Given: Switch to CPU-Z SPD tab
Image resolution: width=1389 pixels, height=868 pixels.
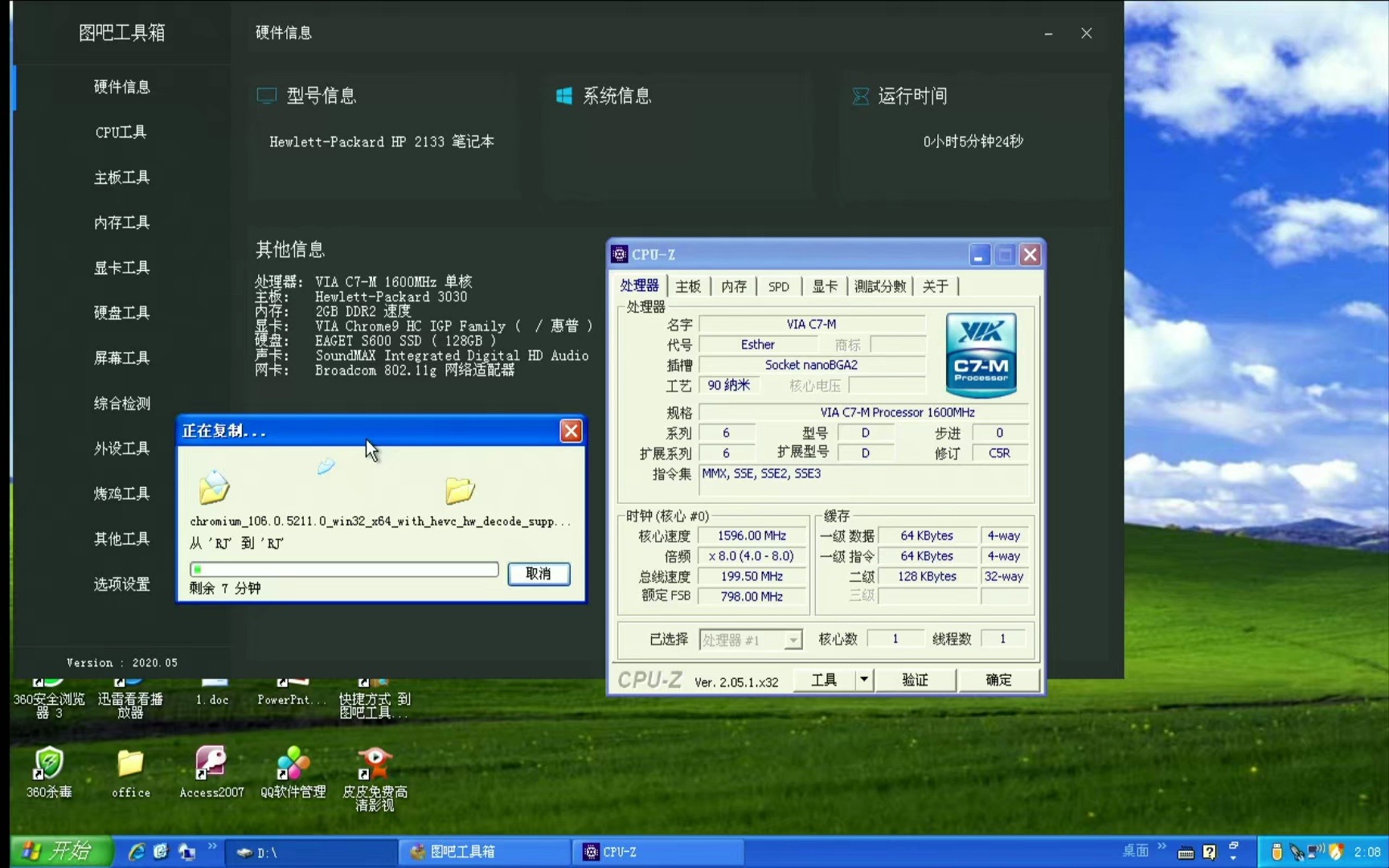Looking at the screenshot, I should [778, 286].
